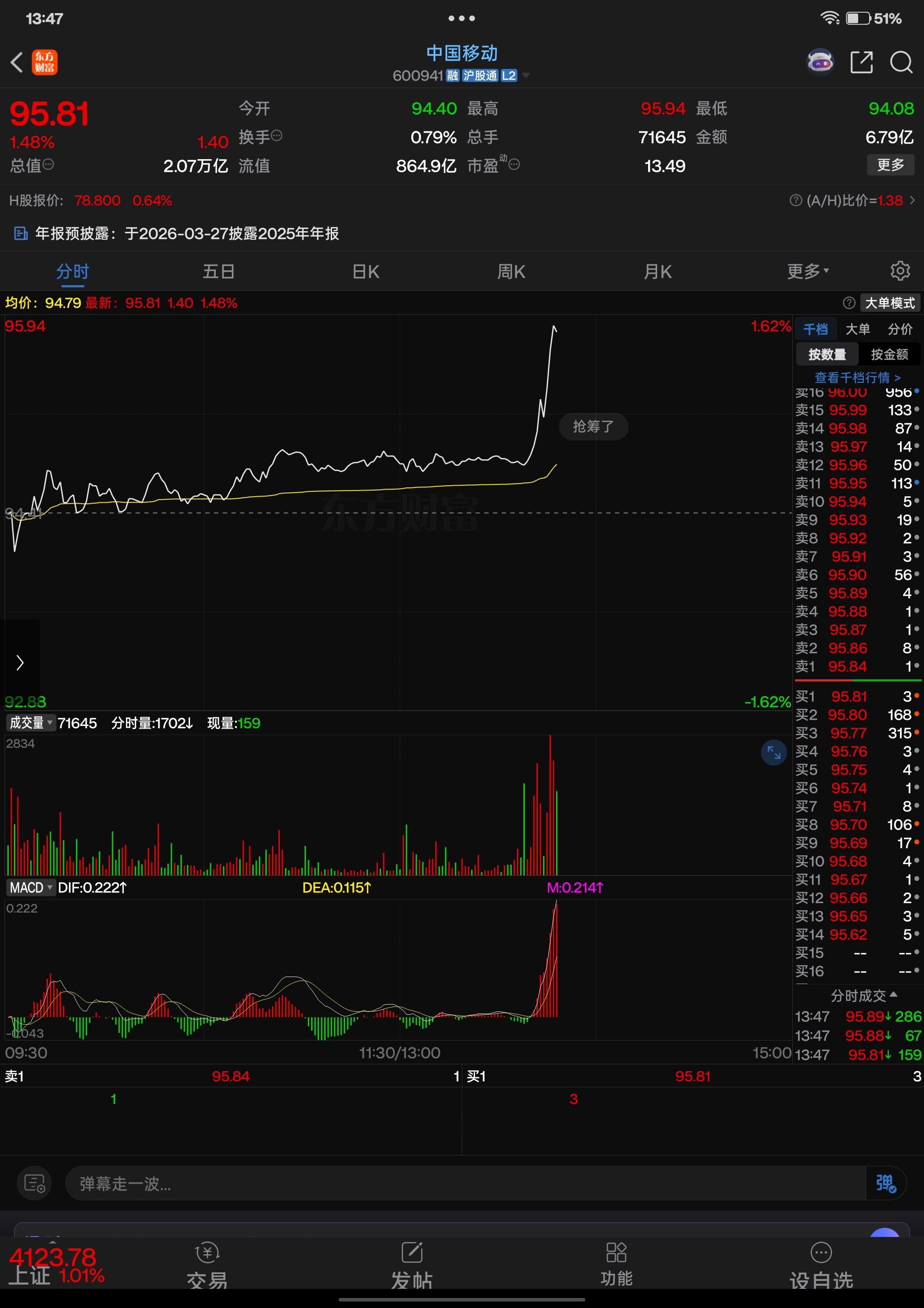Switch to the 日K tab
The height and width of the screenshot is (1308, 924).
click(366, 271)
